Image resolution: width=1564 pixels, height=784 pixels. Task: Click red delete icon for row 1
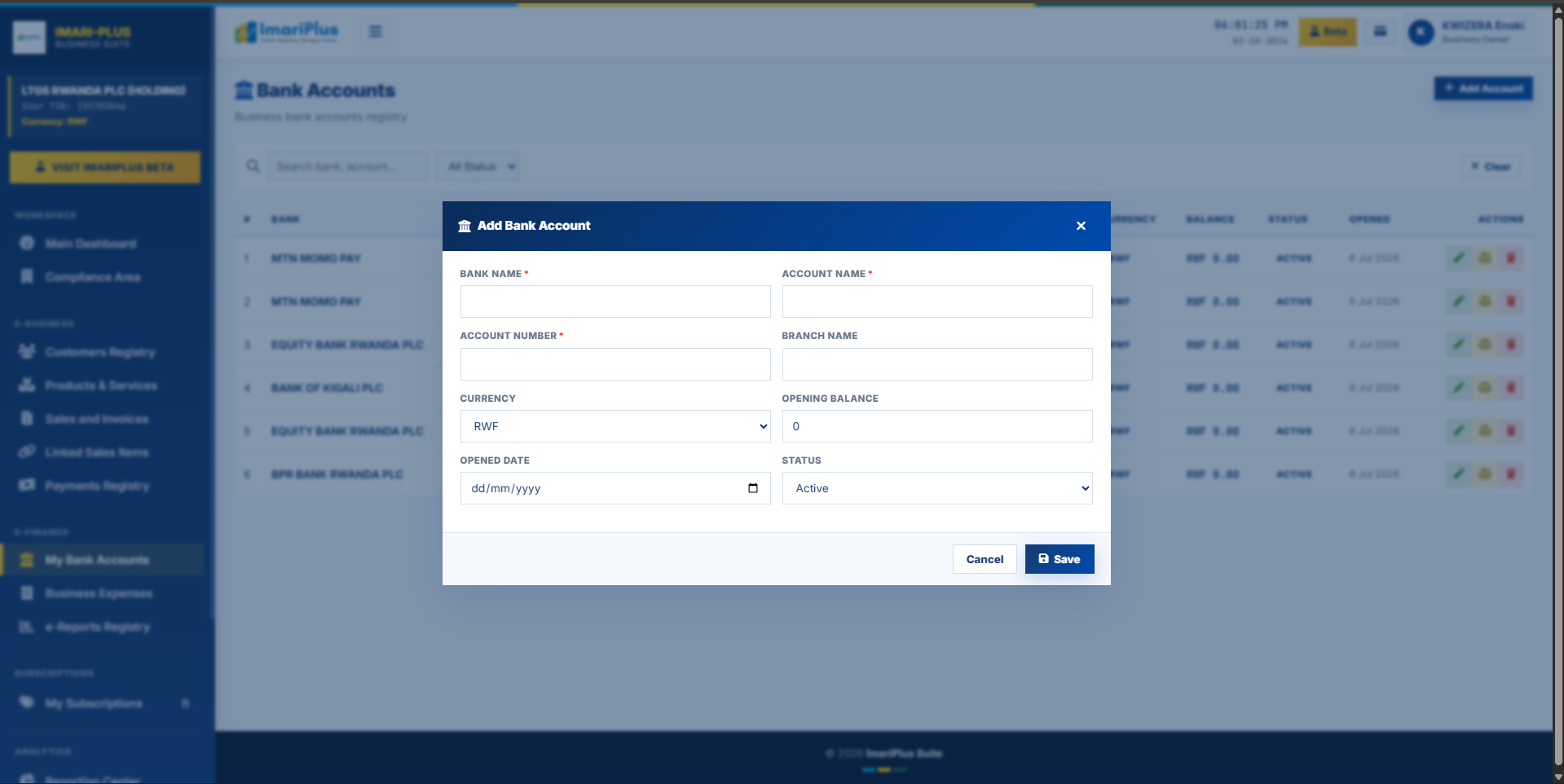pyautogui.click(x=1511, y=258)
